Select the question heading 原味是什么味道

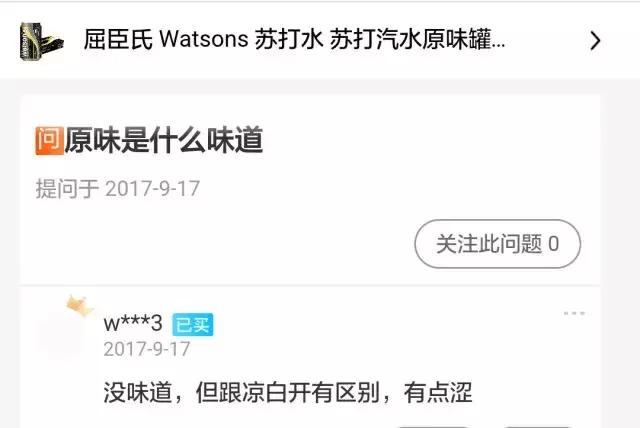tap(164, 140)
